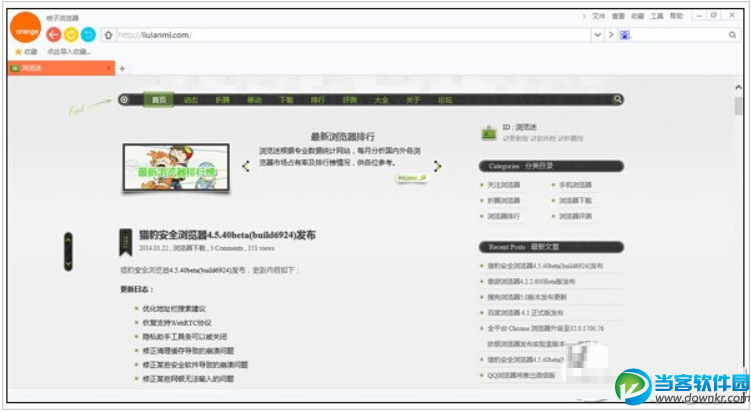
Task: Click the up arrow on the floating page scroller
Action: pos(68,240)
